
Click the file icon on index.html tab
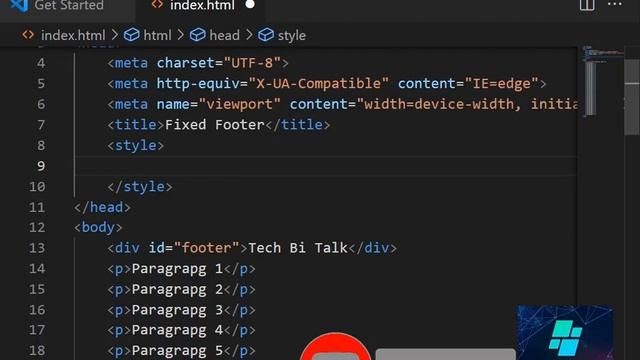pos(157,5)
